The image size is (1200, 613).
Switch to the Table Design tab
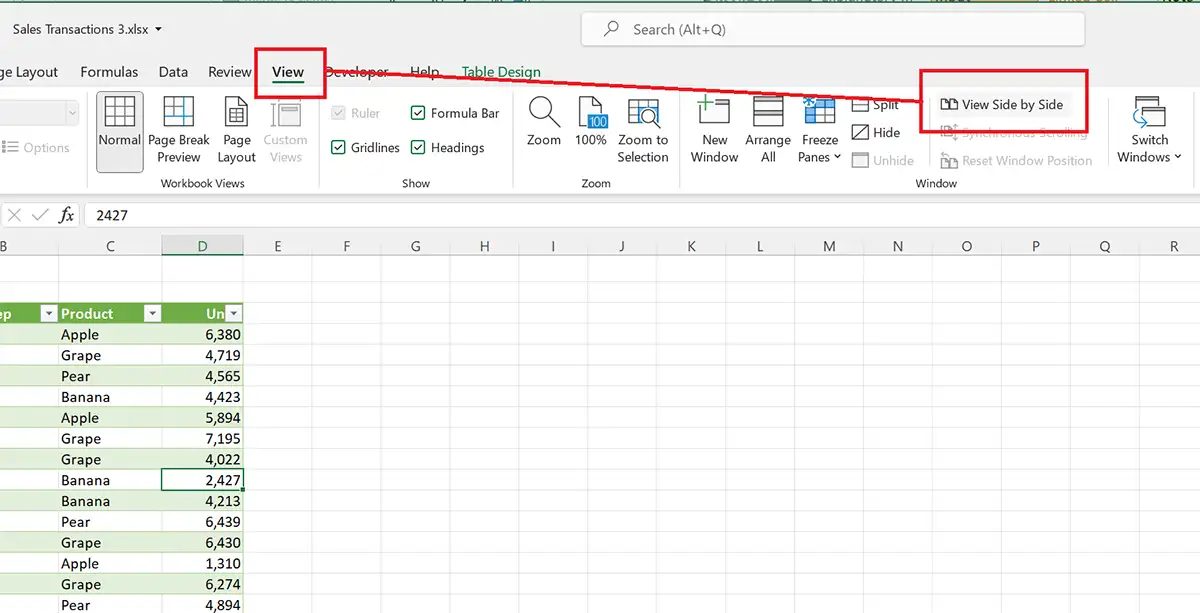(x=500, y=72)
